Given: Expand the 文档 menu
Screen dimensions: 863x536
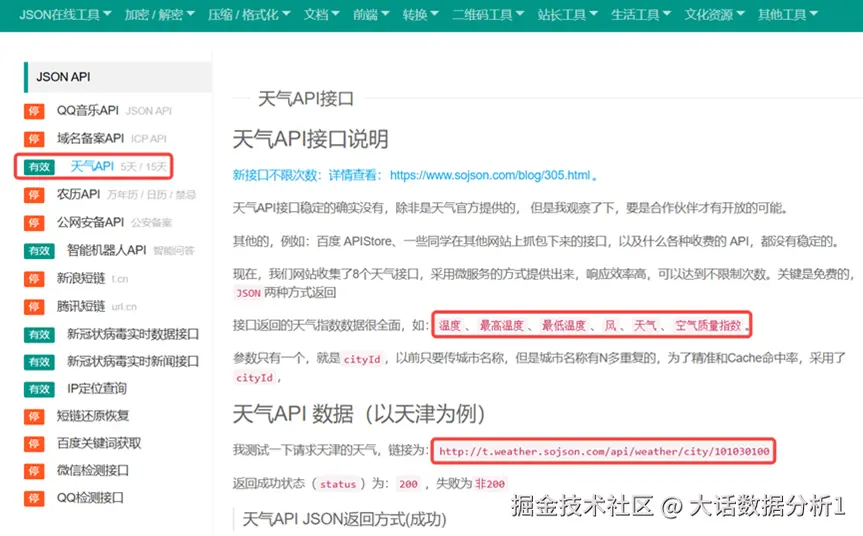Looking at the screenshot, I should tap(321, 15).
